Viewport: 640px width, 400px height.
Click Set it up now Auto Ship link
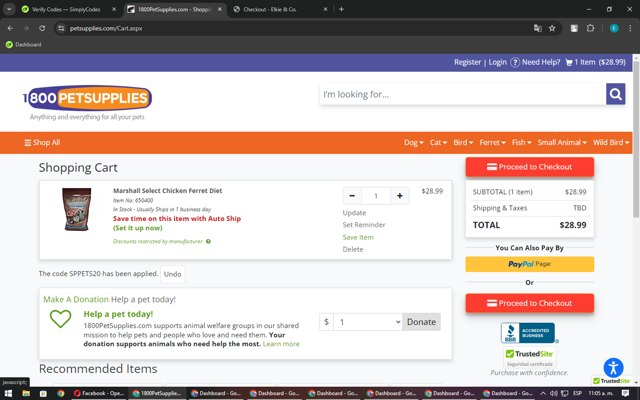[x=138, y=228]
